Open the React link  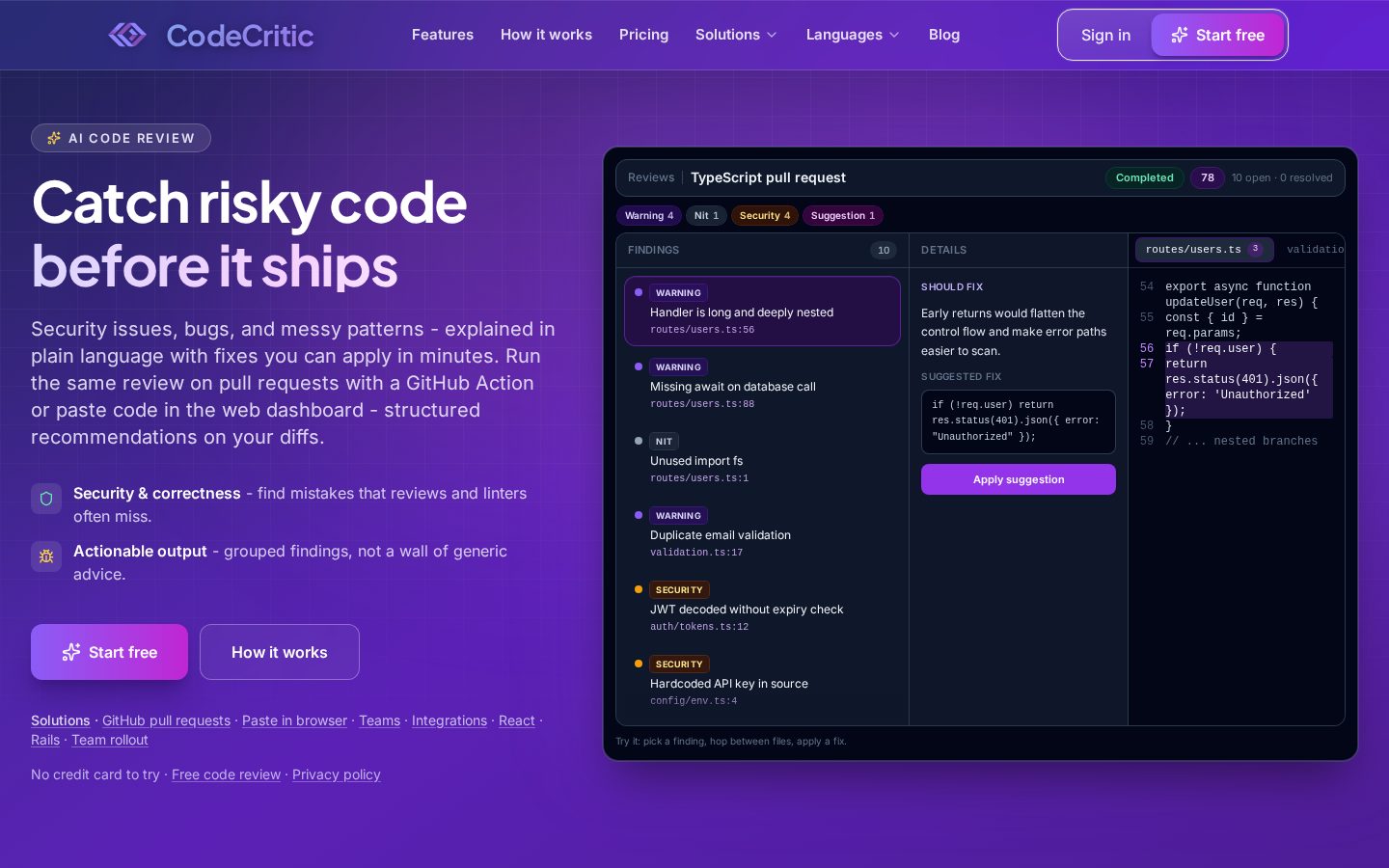tap(517, 720)
